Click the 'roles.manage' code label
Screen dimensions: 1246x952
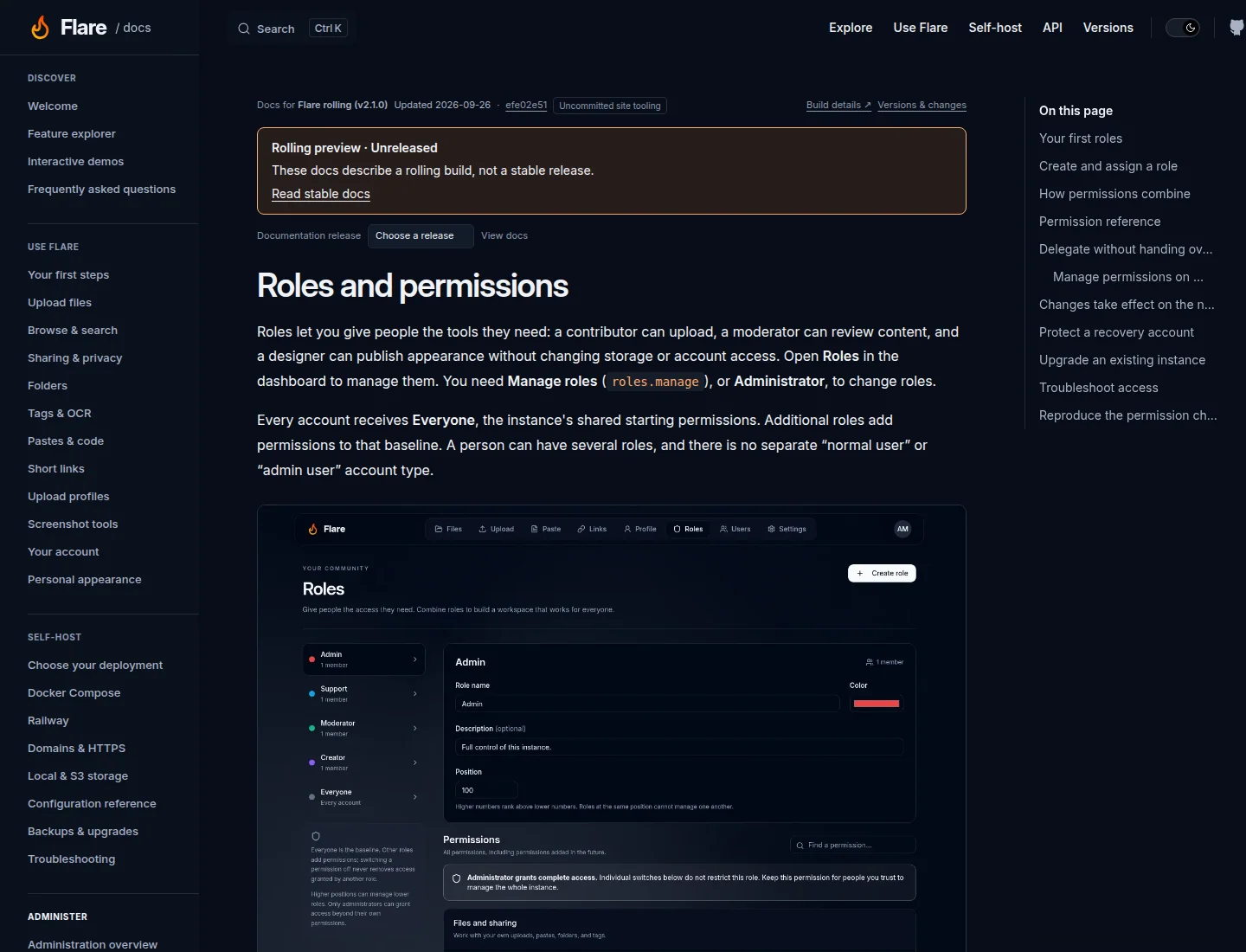[655, 382]
